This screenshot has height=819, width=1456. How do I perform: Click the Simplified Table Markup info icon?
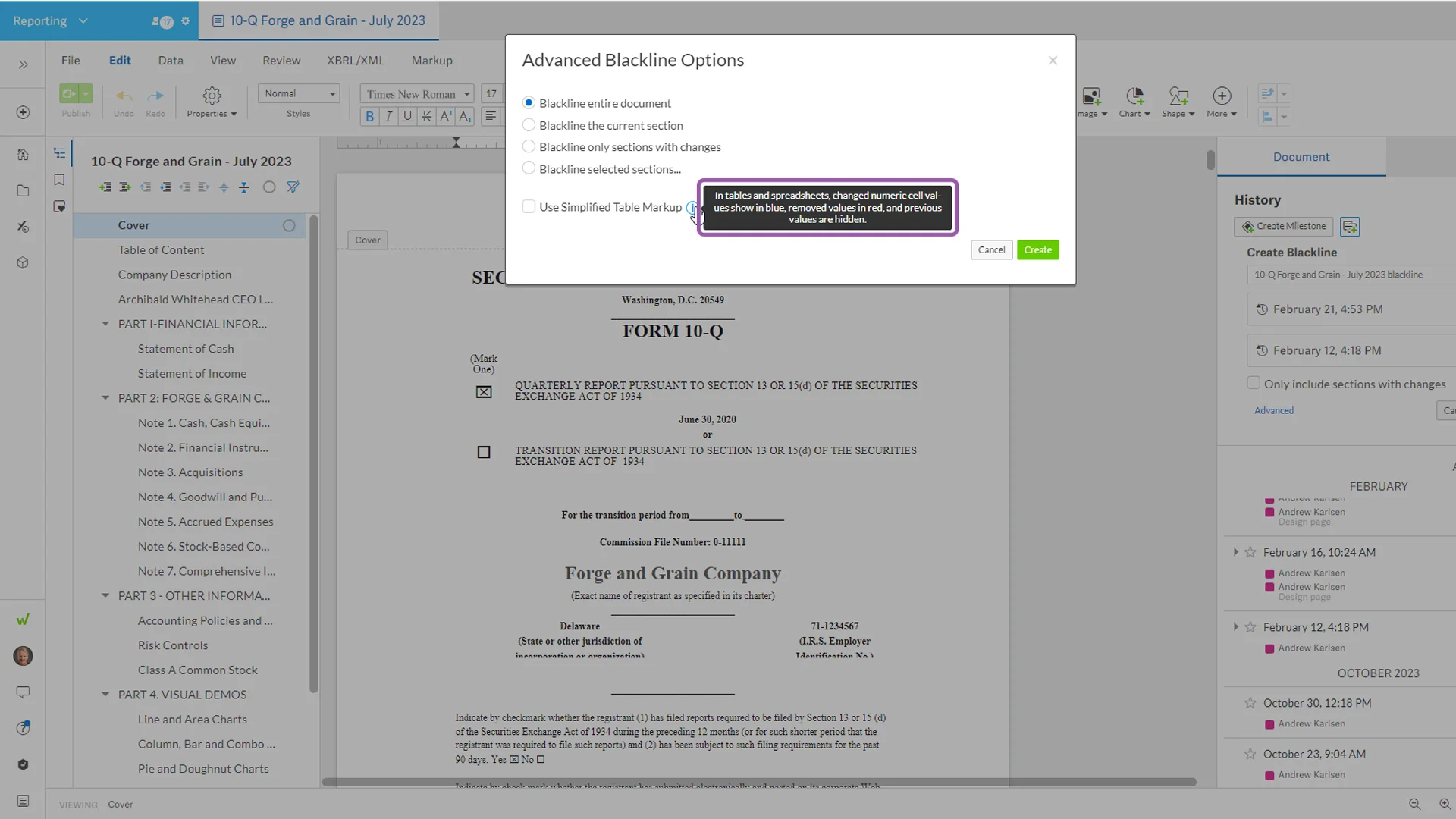(x=691, y=207)
